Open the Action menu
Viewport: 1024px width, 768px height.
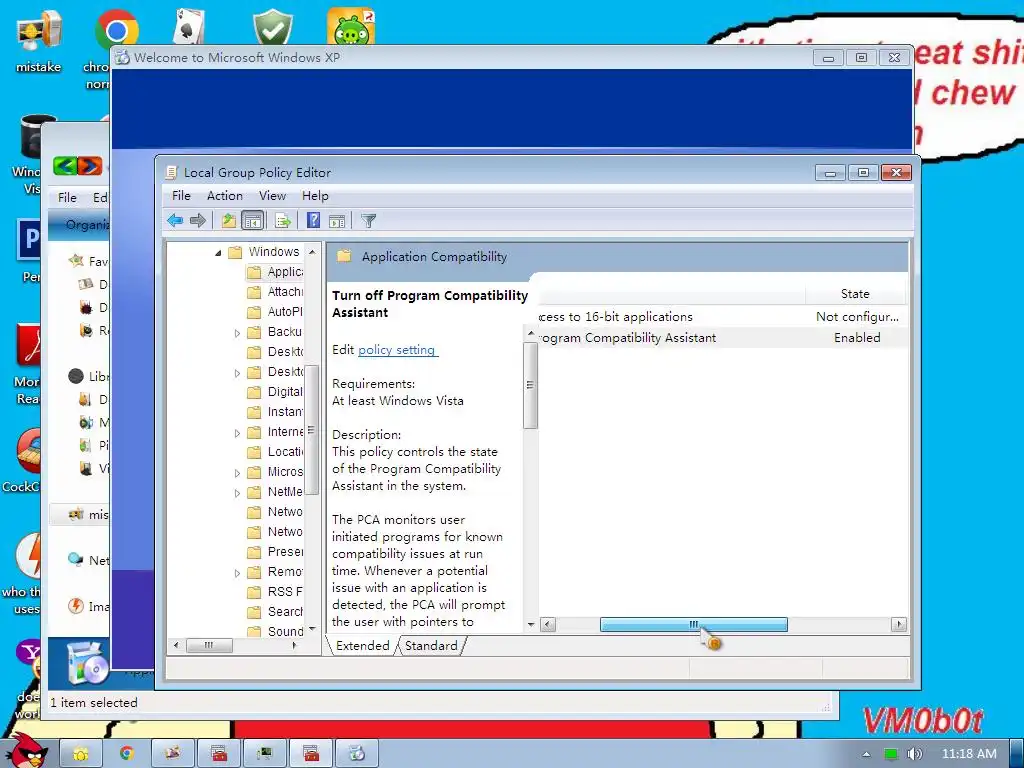pos(225,196)
